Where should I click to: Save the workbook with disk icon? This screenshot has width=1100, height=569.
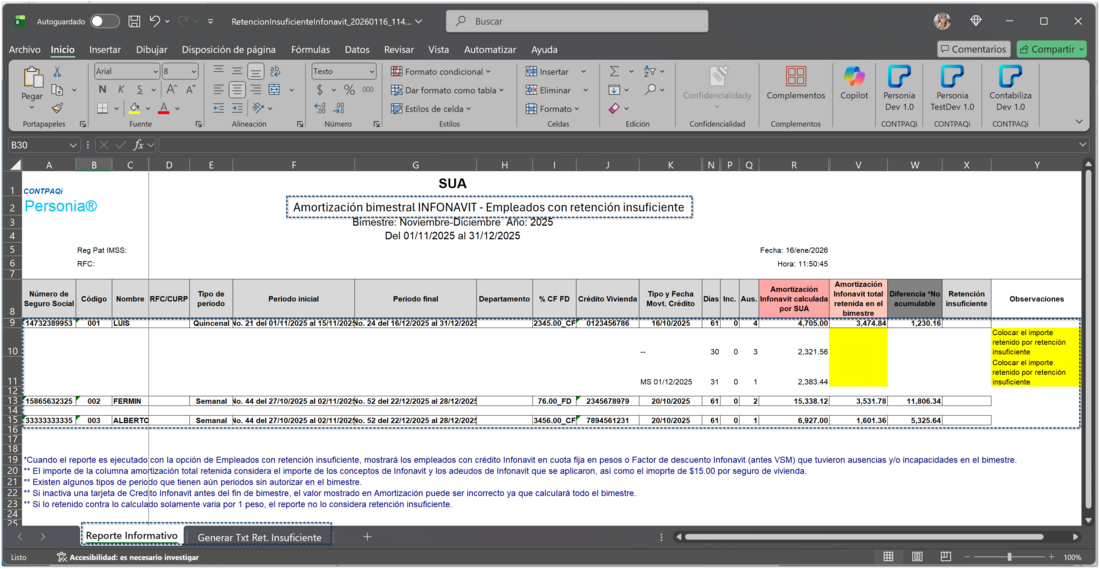pyautogui.click(x=133, y=21)
